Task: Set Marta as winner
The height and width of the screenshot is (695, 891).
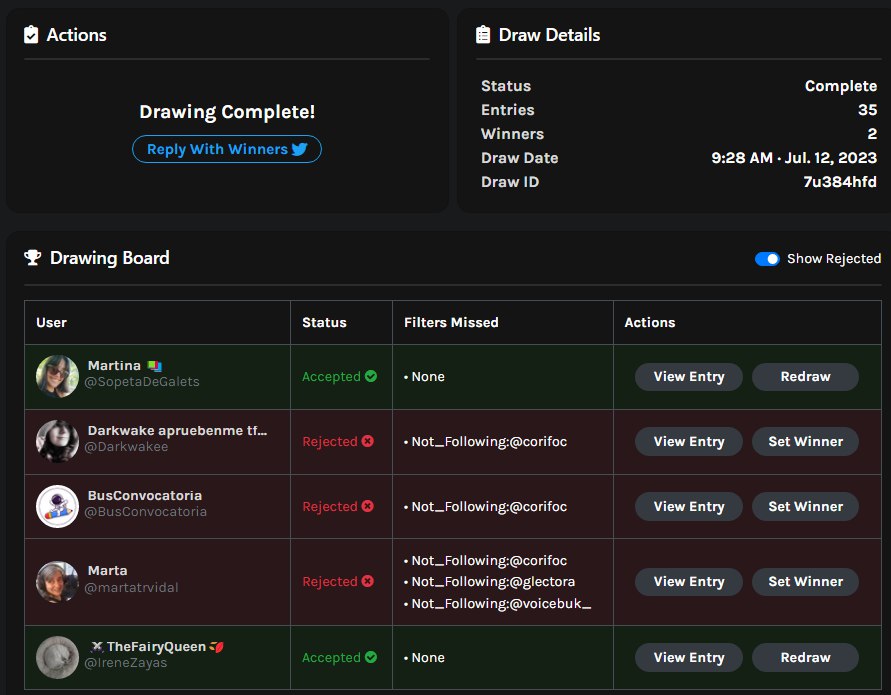Action: pyautogui.click(x=805, y=582)
